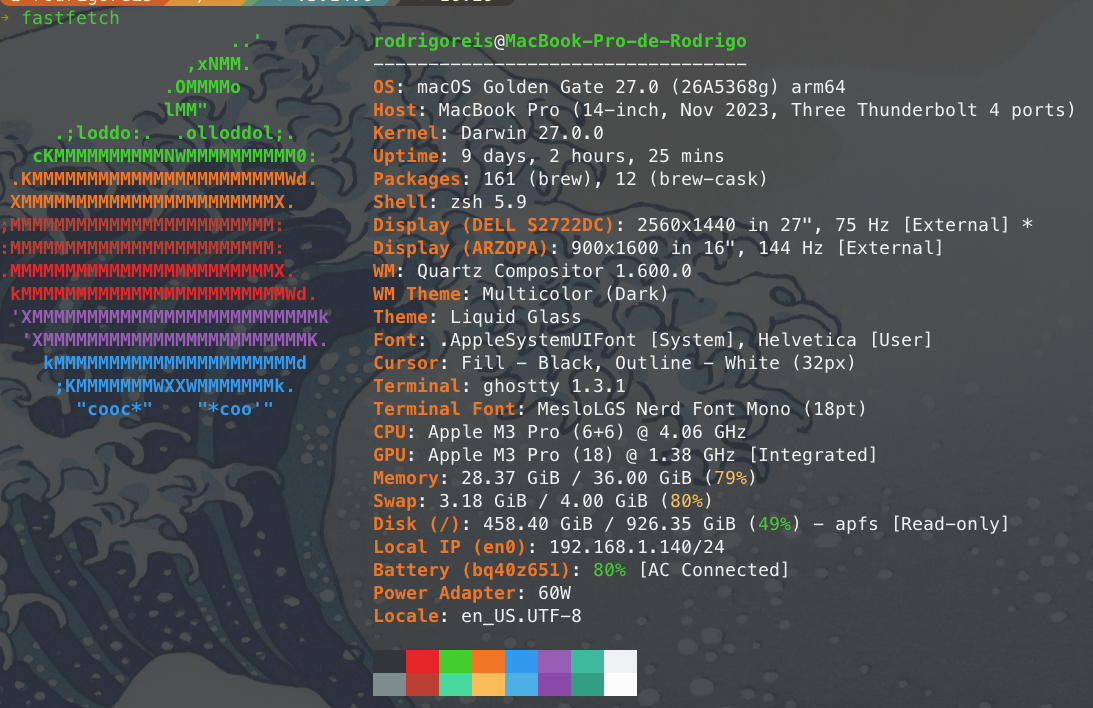Image resolution: width=1093 pixels, height=708 pixels.
Task: Click the CPU line 'Apple M3 Pro (6+6)'
Action: tap(560, 432)
